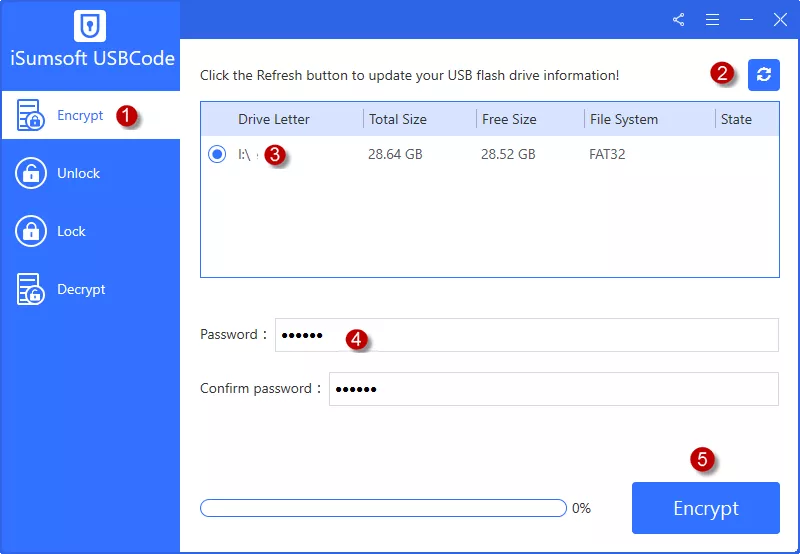Screen dimensions: 800x554
Task: Click the File System column header
Action: click(623, 119)
